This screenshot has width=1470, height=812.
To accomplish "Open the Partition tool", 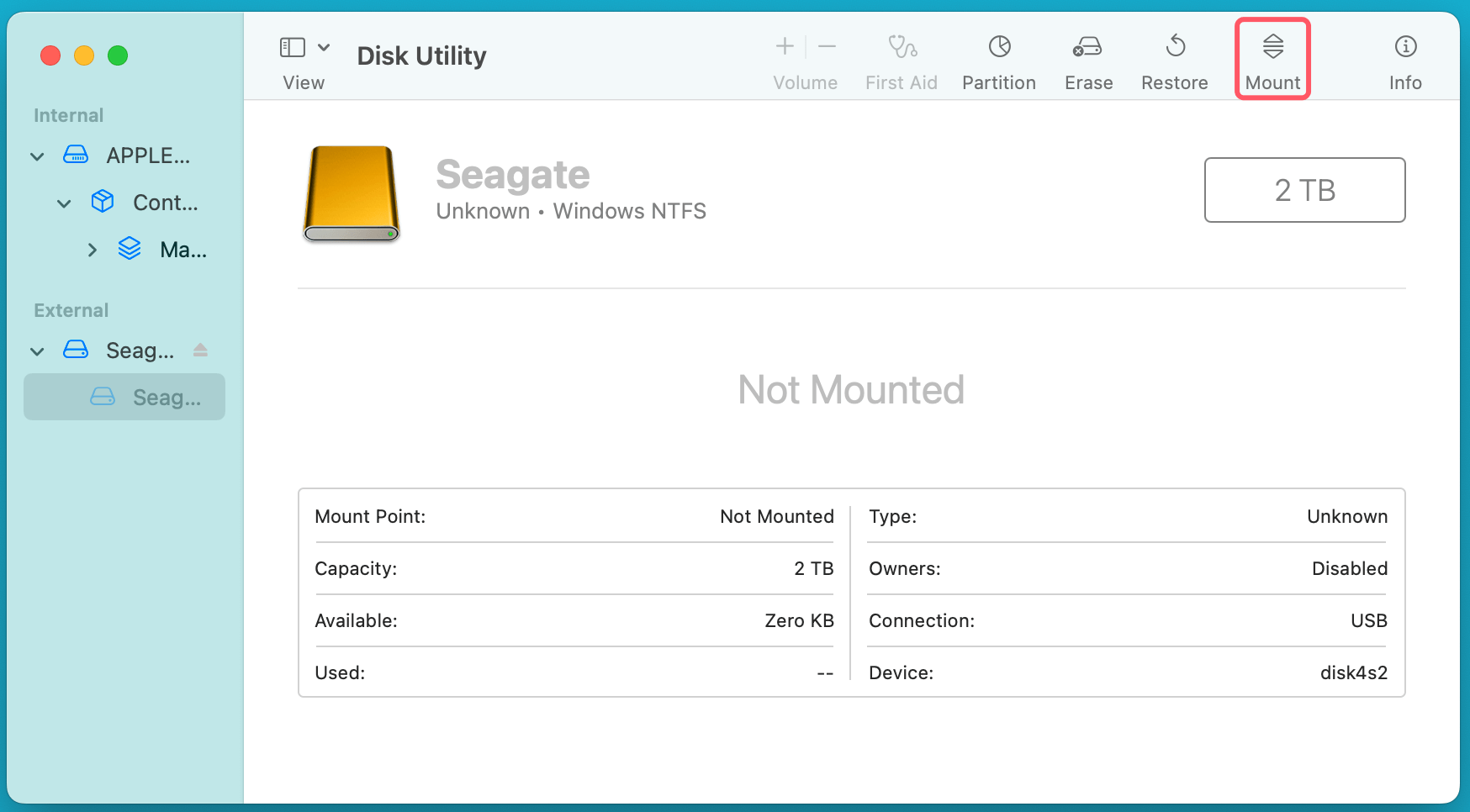I will click(x=998, y=59).
